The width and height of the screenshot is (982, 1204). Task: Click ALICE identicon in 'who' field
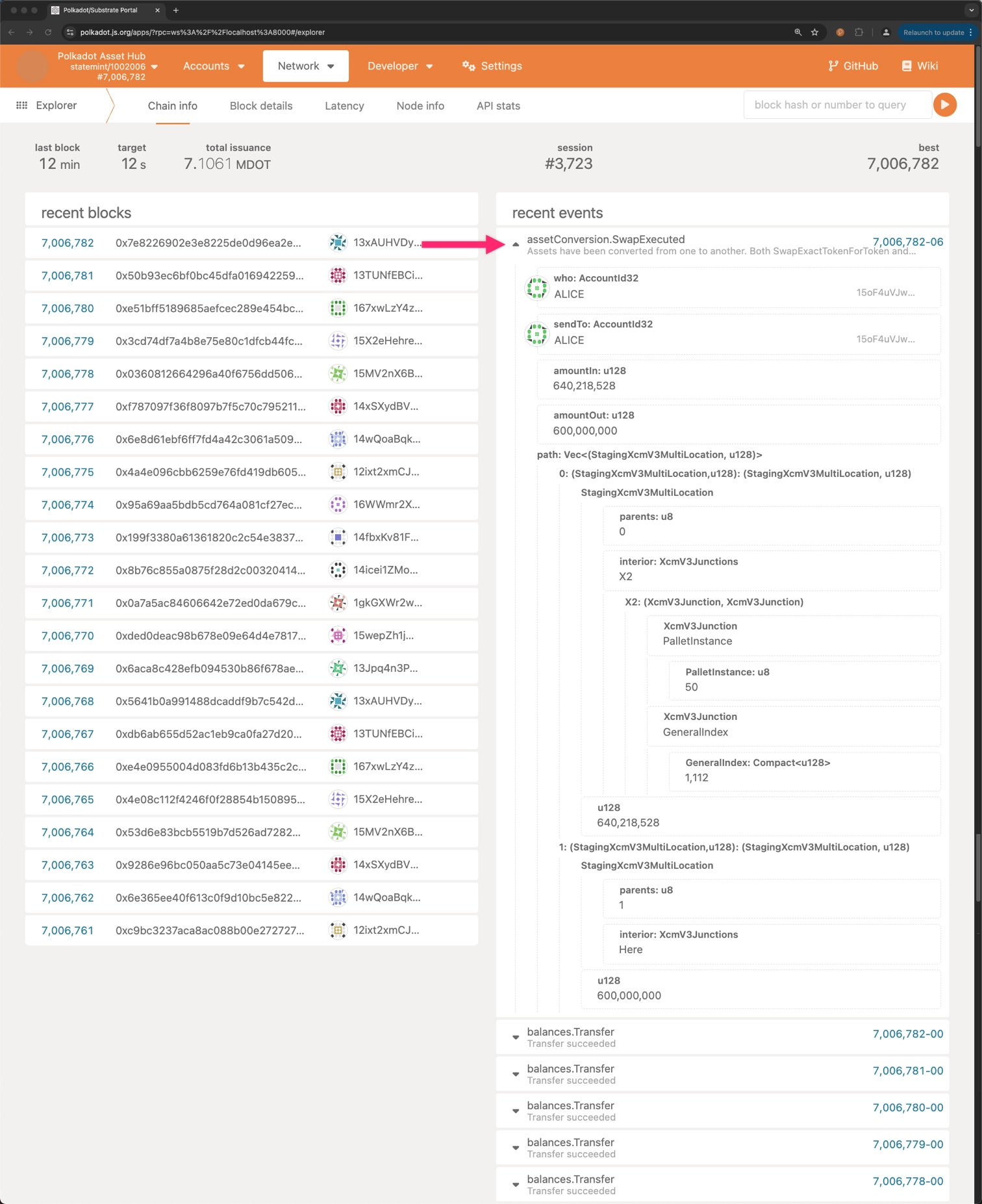click(x=536, y=287)
